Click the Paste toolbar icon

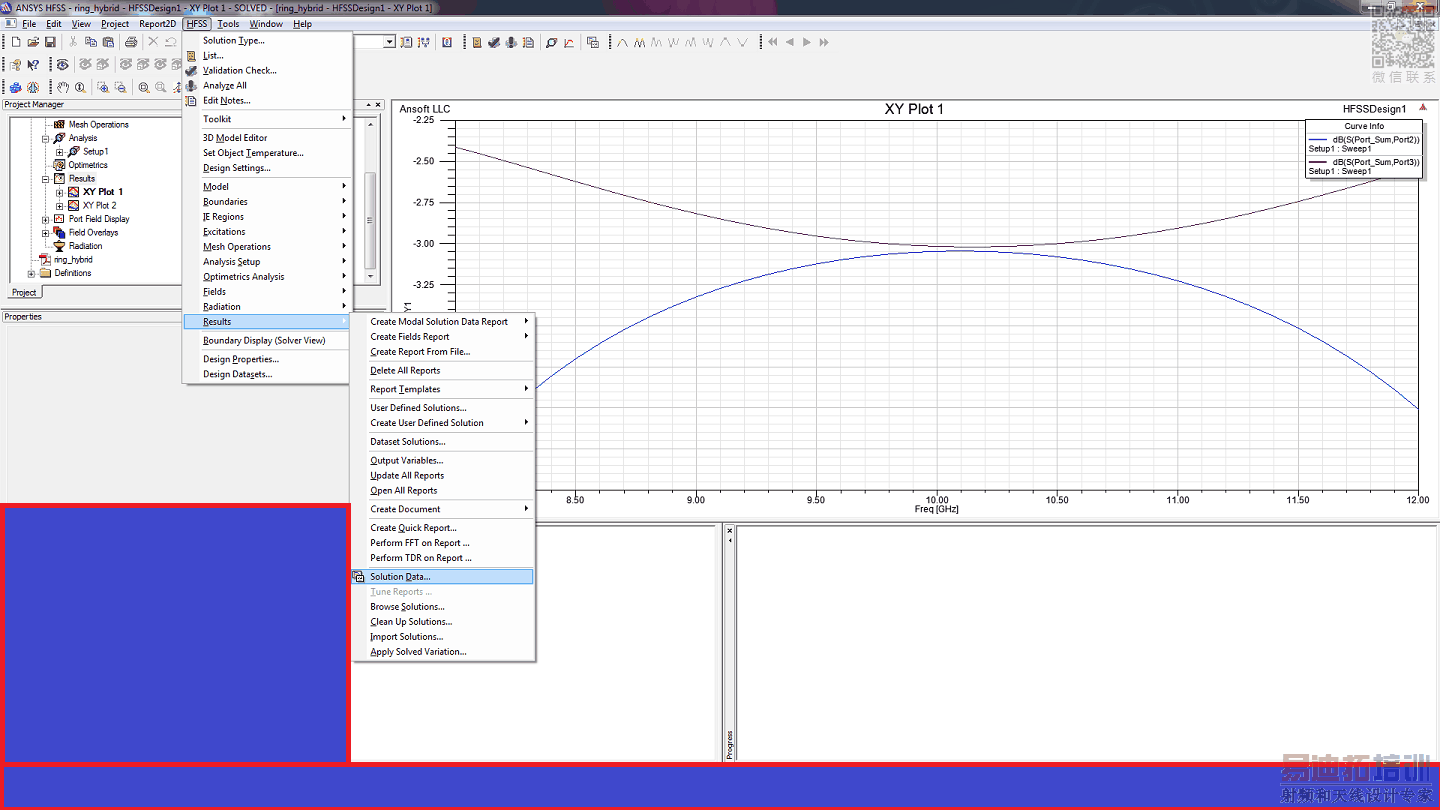pyautogui.click(x=107, y=42)
